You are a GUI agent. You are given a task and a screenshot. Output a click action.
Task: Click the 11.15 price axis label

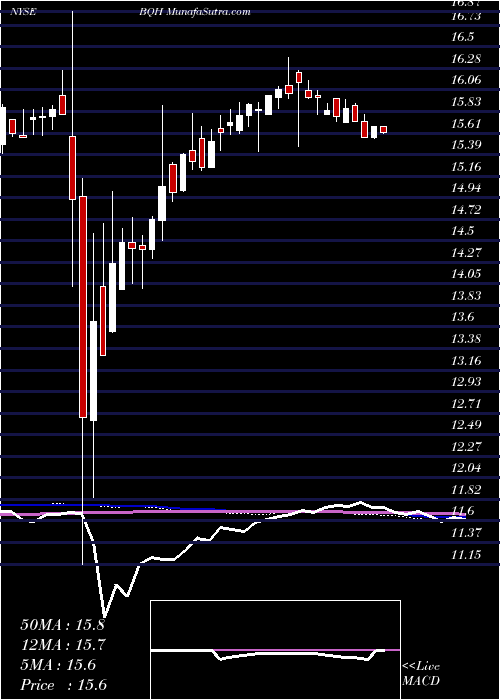(466, 555)
